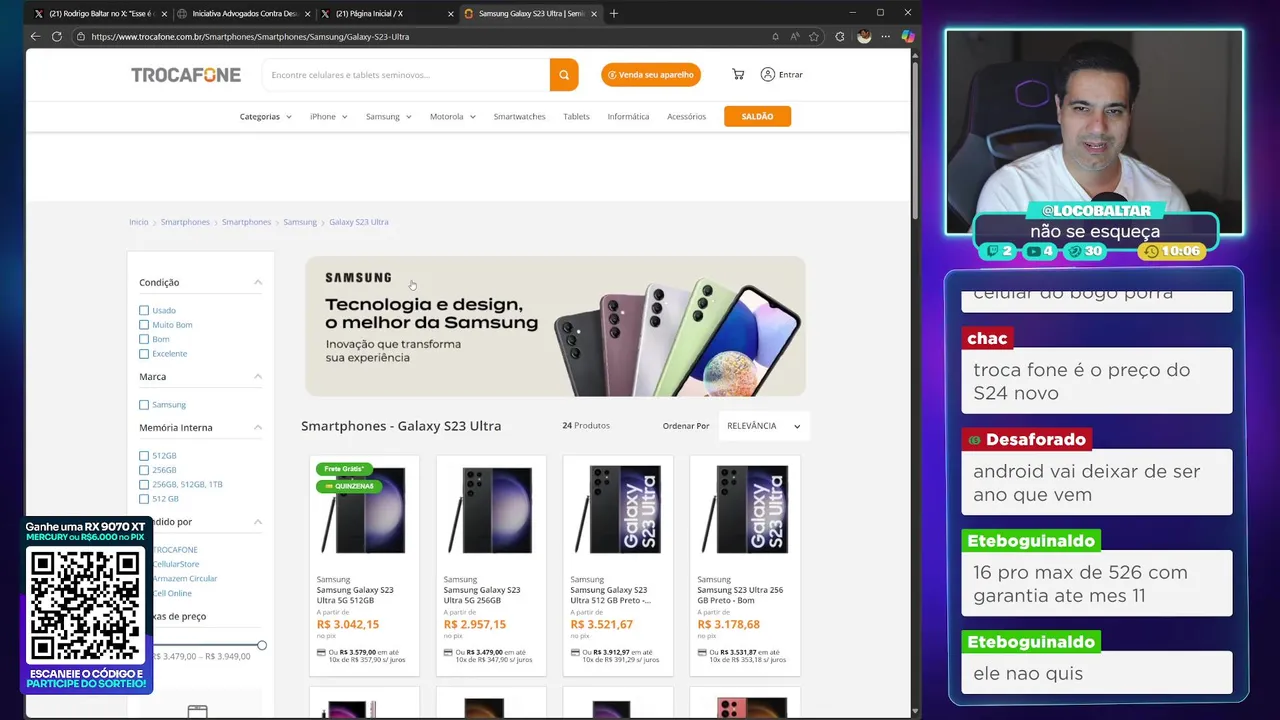Check the Samsung brand checkbox
1280x720 pixels.
click(x=144, y=405)
